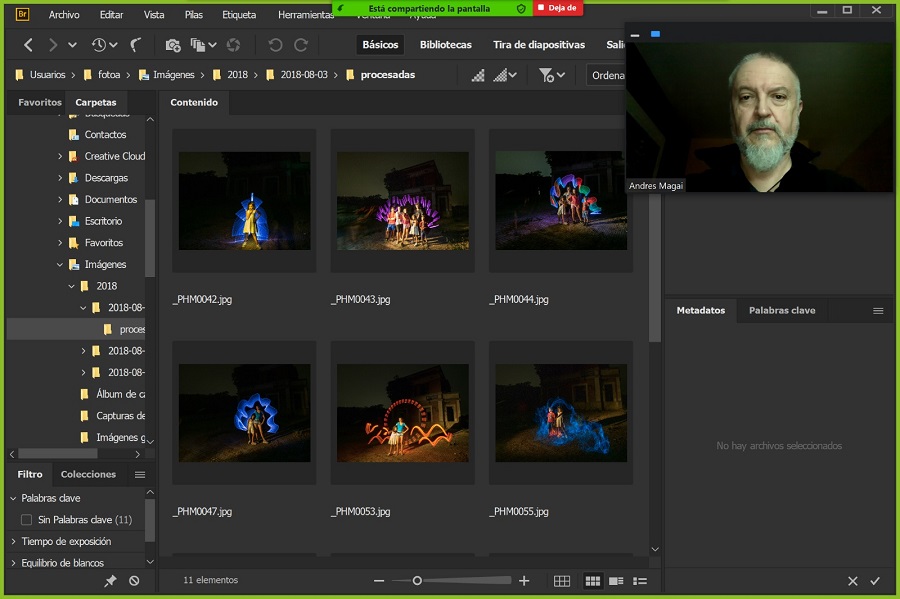Click the refine copy-stack icon
The height and width of the screenshot is (599, 900).
pos(198,45)
